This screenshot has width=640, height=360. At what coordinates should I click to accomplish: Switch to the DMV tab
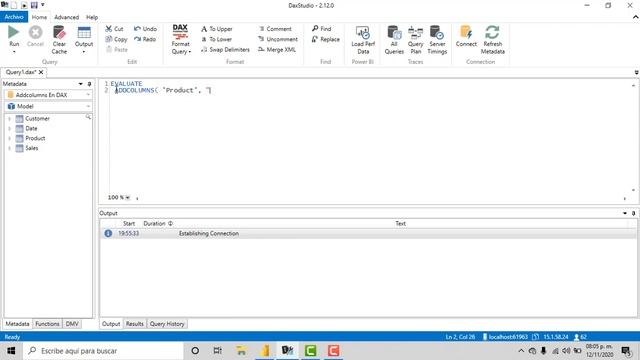[72, 324]
